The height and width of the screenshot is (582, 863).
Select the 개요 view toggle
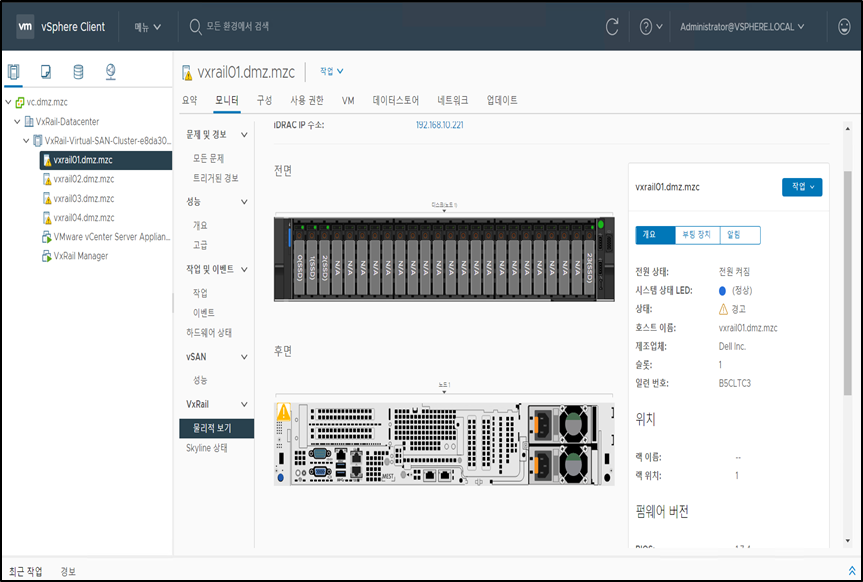(x=655, y=235)
